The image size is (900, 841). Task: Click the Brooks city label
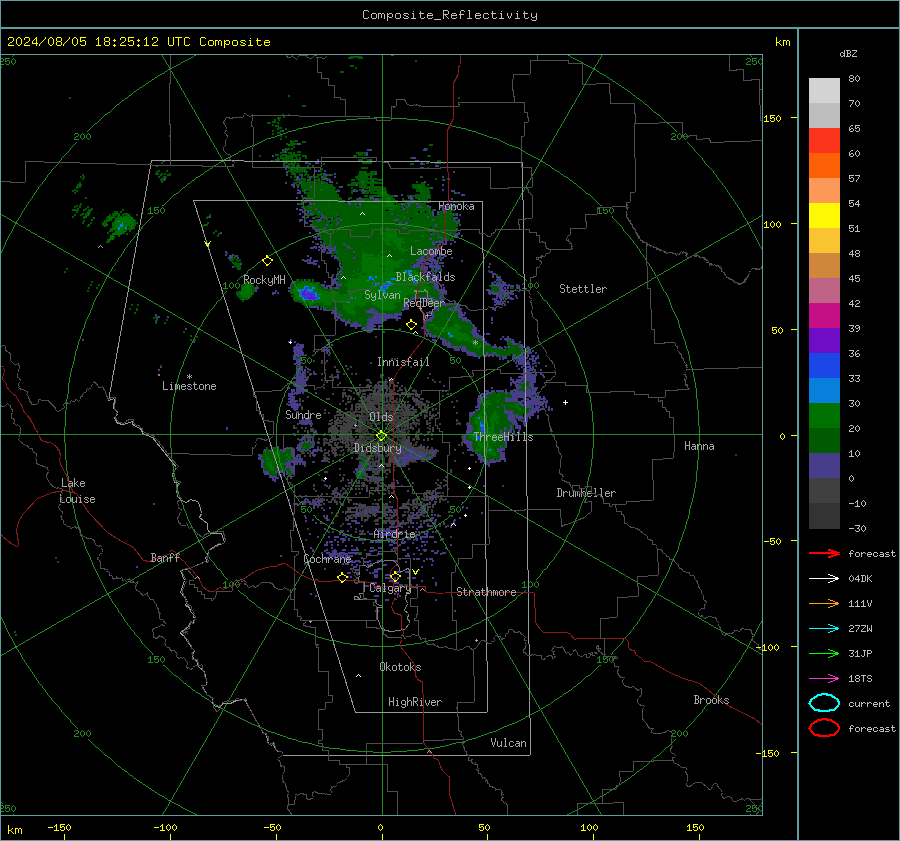pos(711,700)
